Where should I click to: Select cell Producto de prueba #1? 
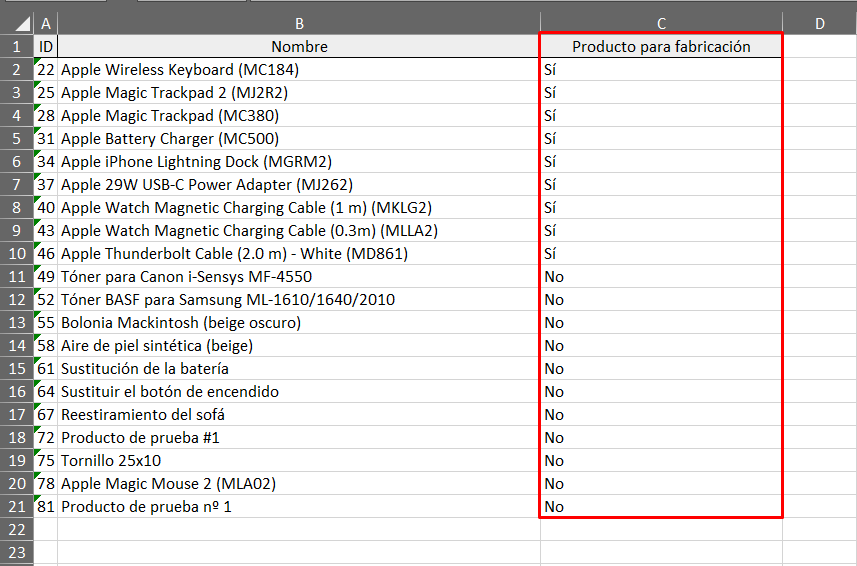pos(299,438)
